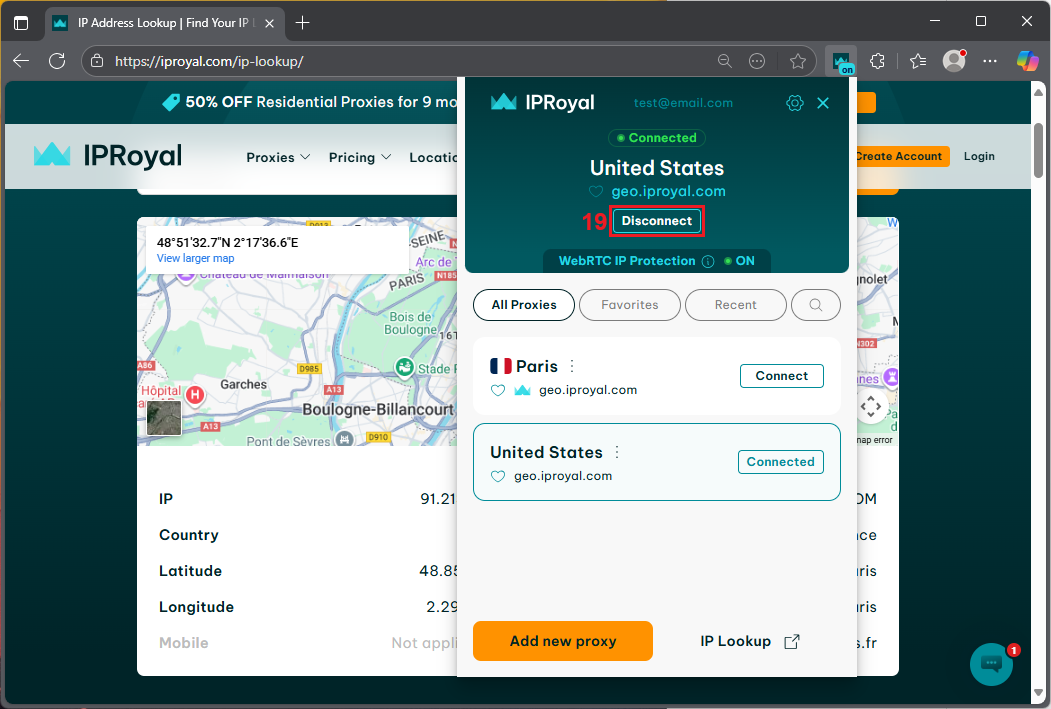Click the Create Account button
The width and height of the screenshot is (1051, 709).
[902, 156]
